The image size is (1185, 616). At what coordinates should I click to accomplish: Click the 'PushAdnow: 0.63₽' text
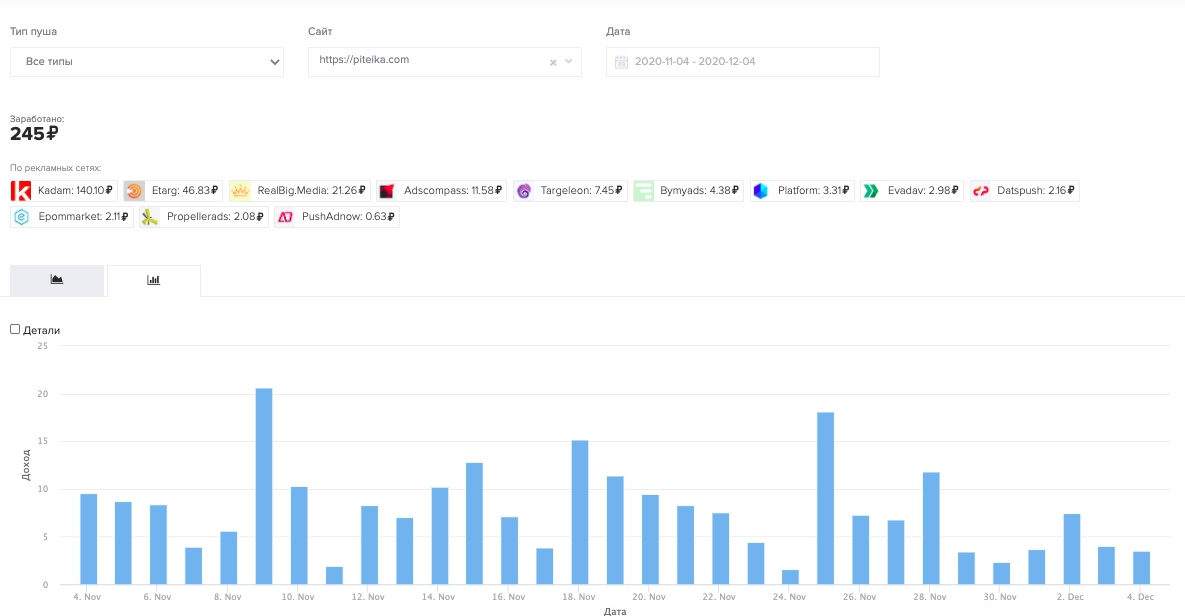coord(348,217)
